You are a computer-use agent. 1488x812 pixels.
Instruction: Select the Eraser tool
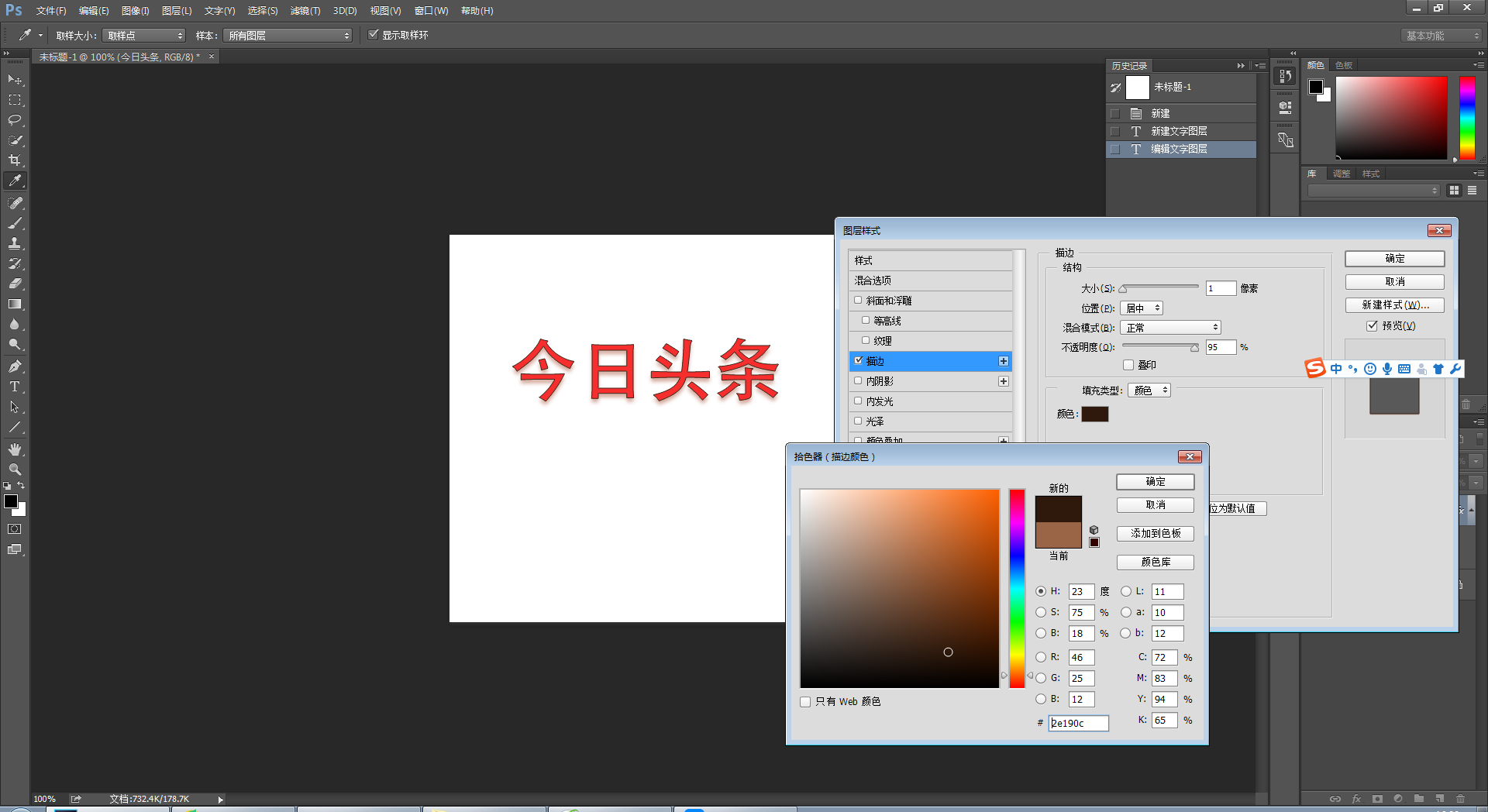tap(15, 284)
